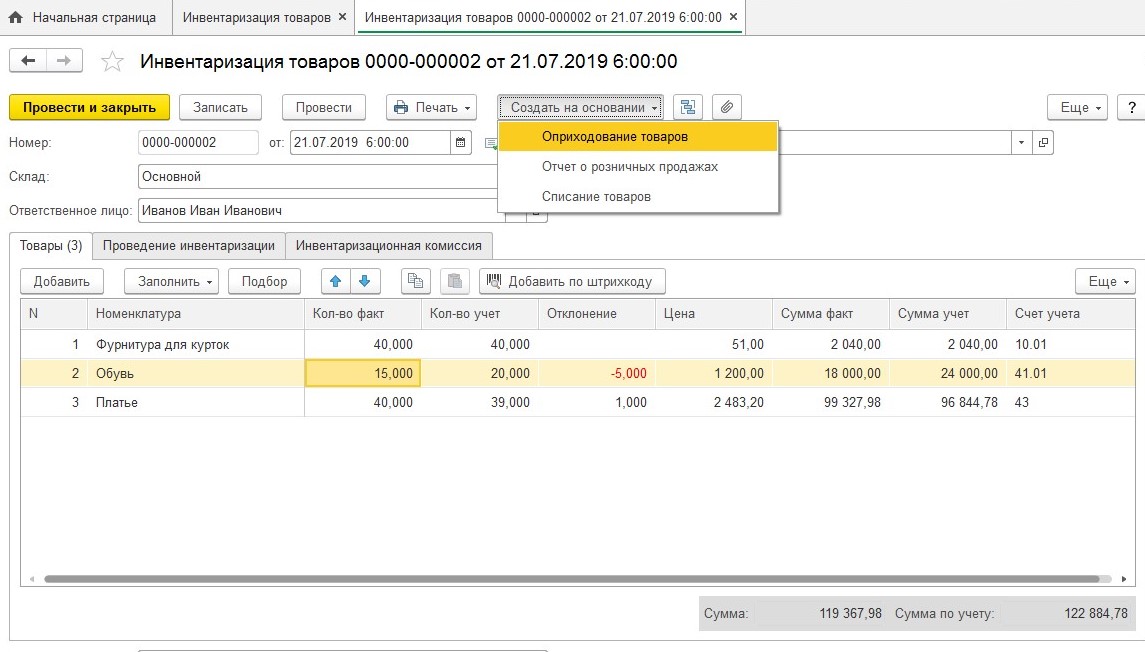The height and width of the screenshot is (652, 1145).
Task: Open the Заполнить dropdown menu
Action: [171, 281]
